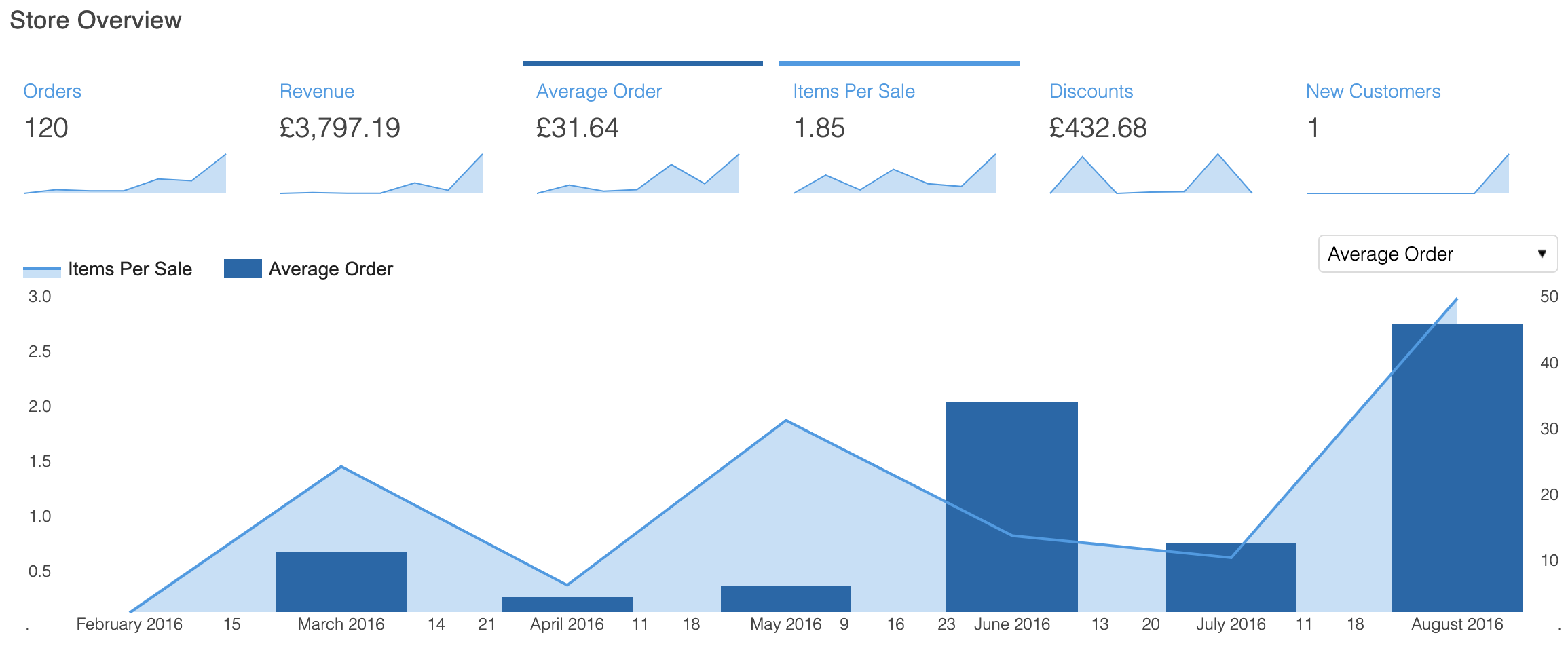This screenshot has height=669, width=1568.
Task: Open the Average Order dropdown selector
Action: [1438, 254]
